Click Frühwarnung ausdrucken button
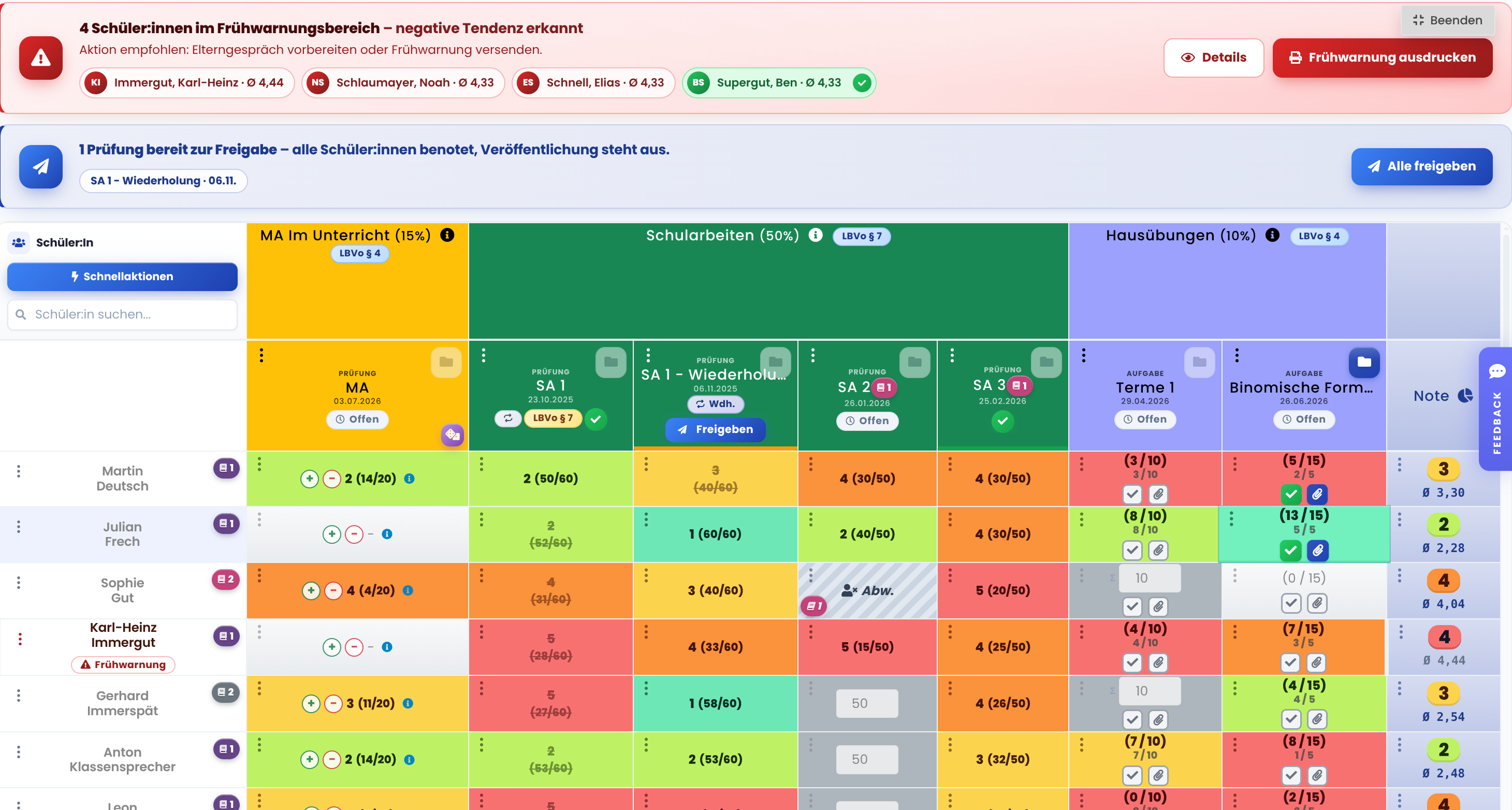 coord(1382,57)
